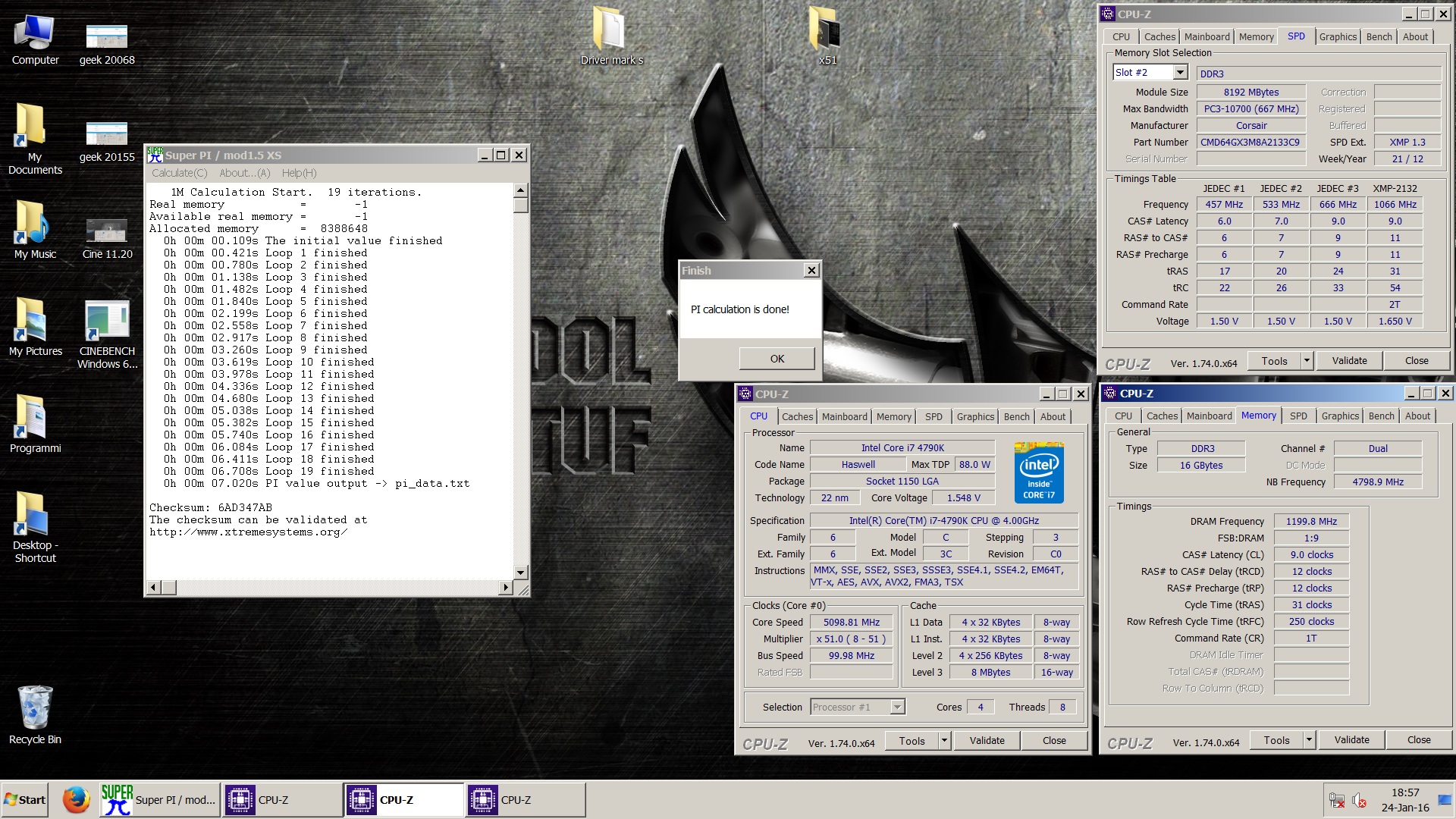Close the Finish dialog with X

click(811, 270)
